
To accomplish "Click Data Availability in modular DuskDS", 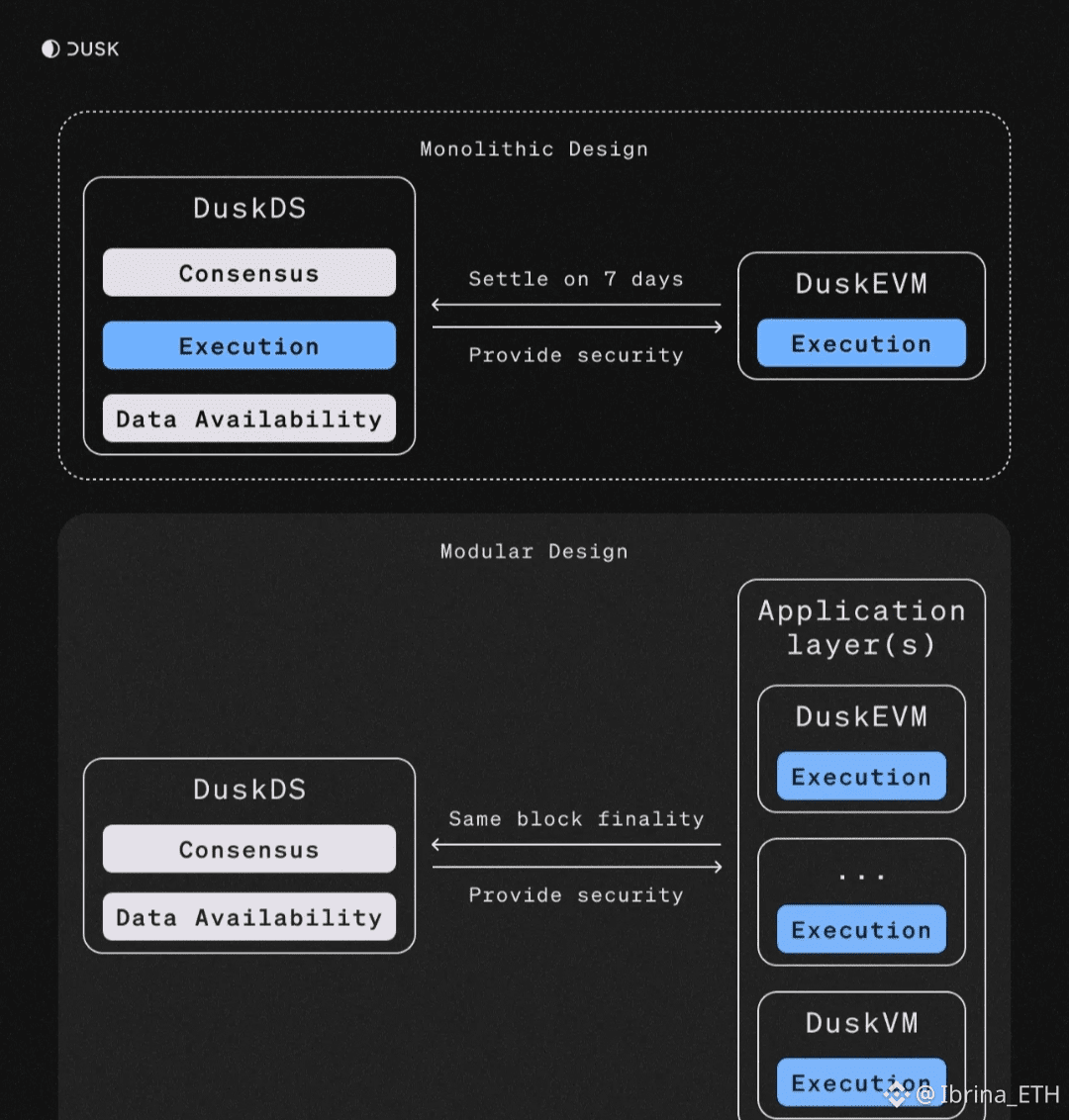I will [249, 917].
